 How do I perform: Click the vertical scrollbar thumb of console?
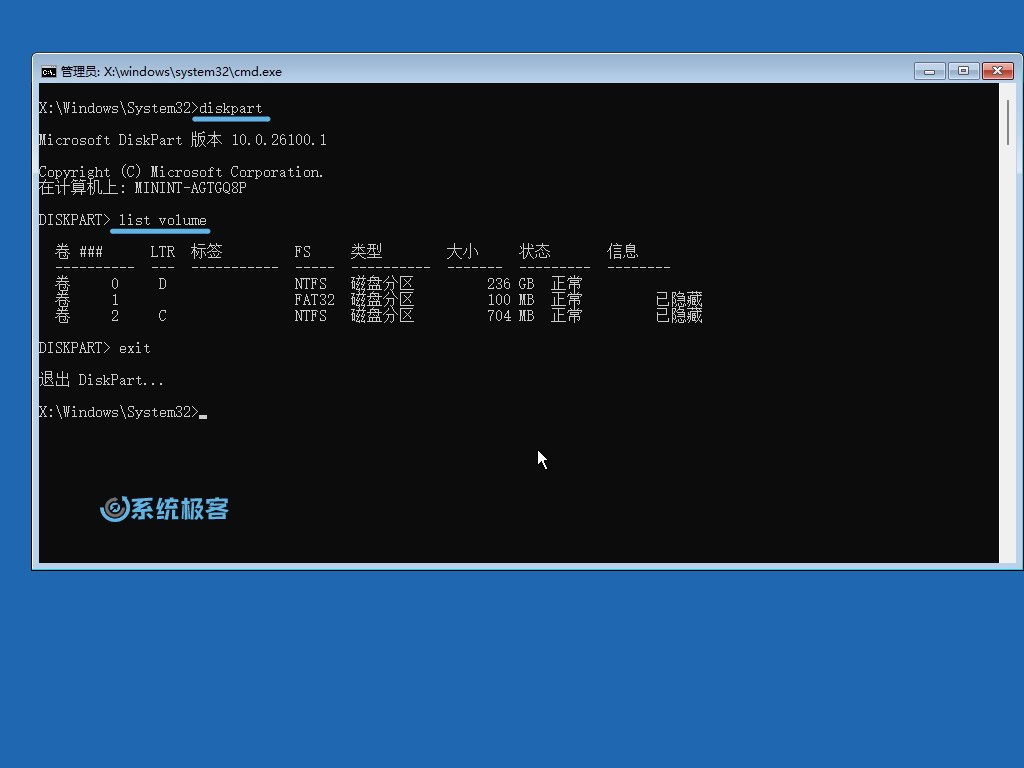coord(1008,123)
